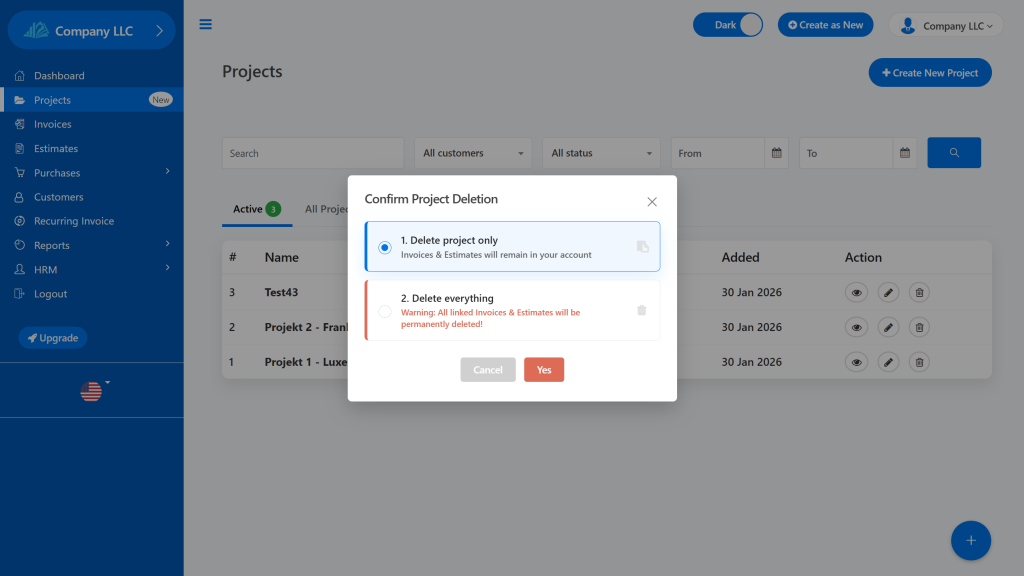Viewport: 1024px width, 576px height.
Task: Click the floating blue plus button
Action: [x=970, y=541]
